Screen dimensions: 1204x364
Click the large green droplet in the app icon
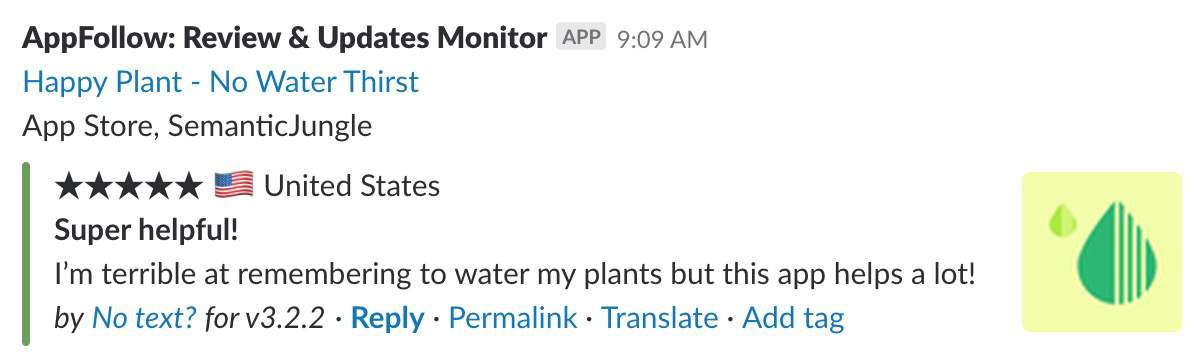[x=1118, y=255]
